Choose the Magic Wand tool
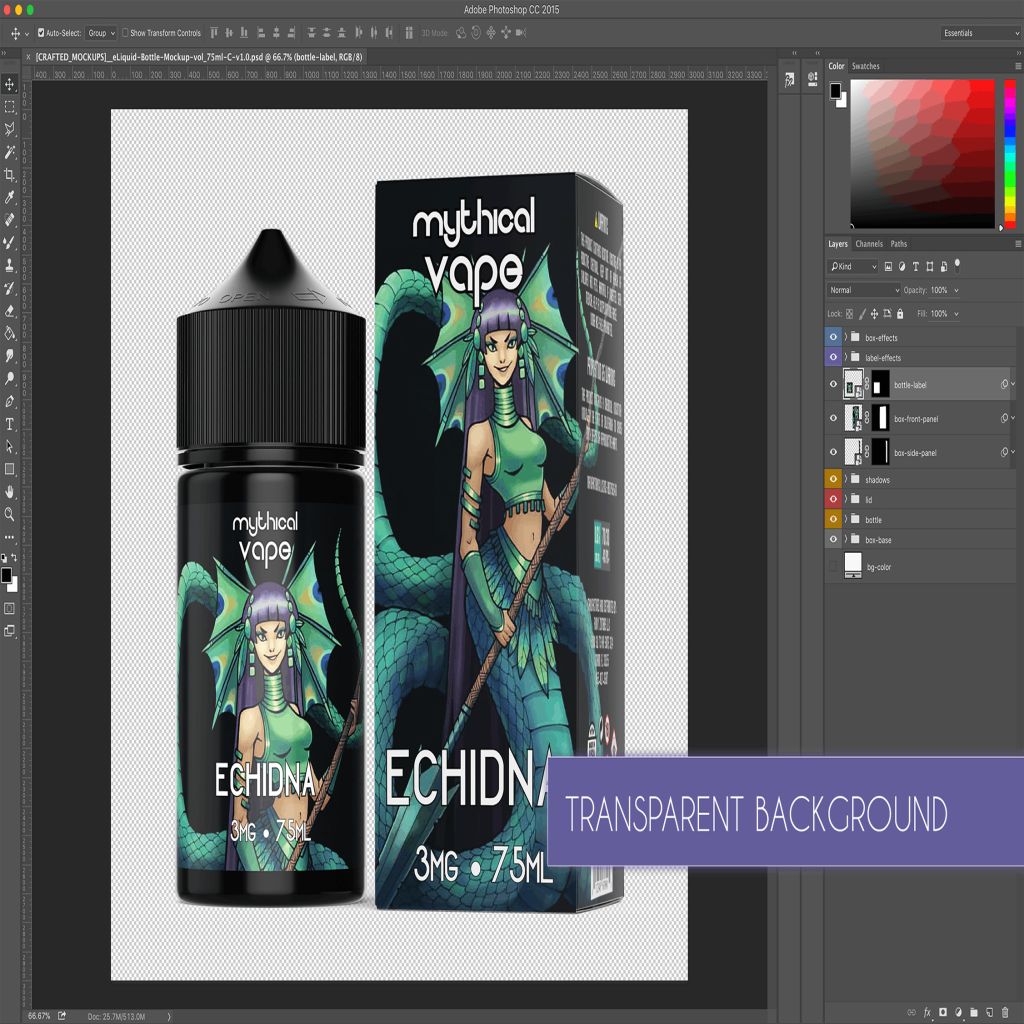Viewport: 1024px width, 1024px height. (10, 152)
